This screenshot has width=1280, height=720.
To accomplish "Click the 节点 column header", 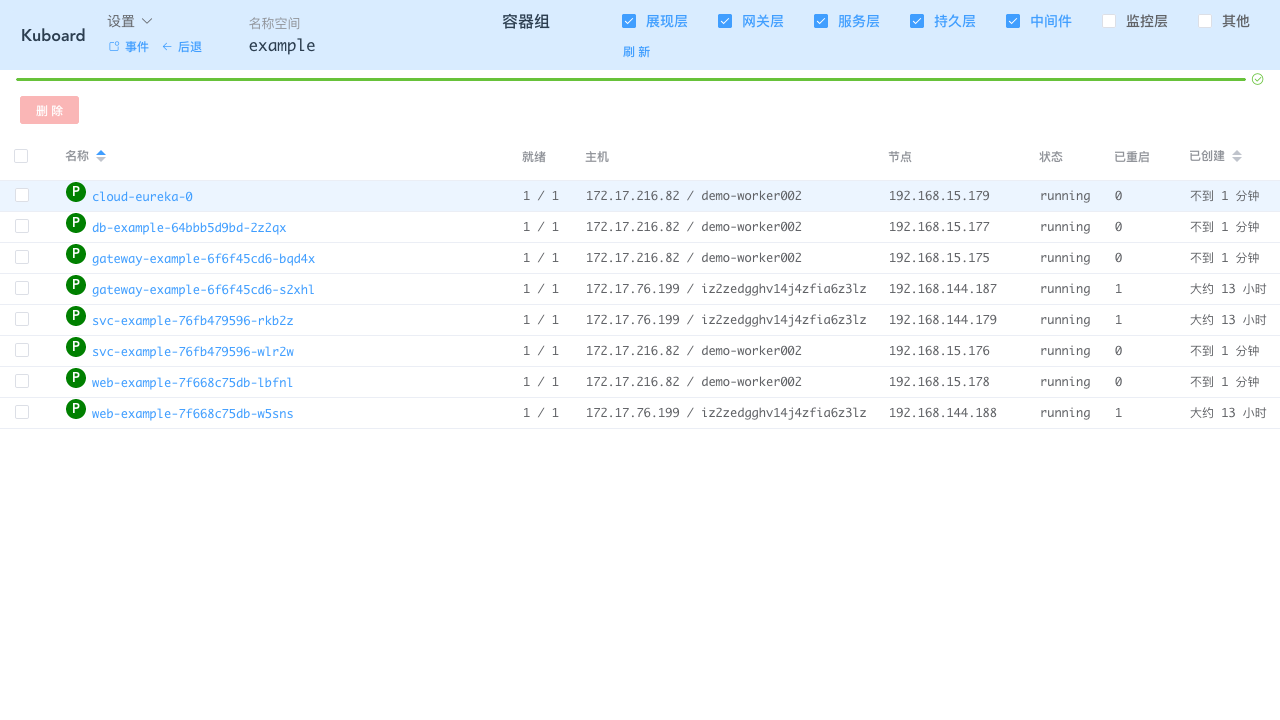I will (900, 157).
